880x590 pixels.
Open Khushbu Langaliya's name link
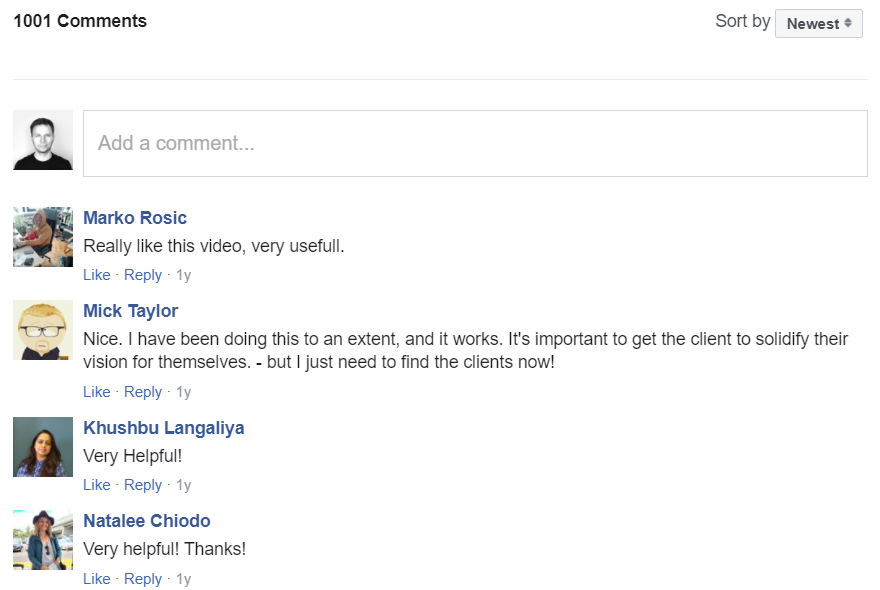click(x=164, y=428)
